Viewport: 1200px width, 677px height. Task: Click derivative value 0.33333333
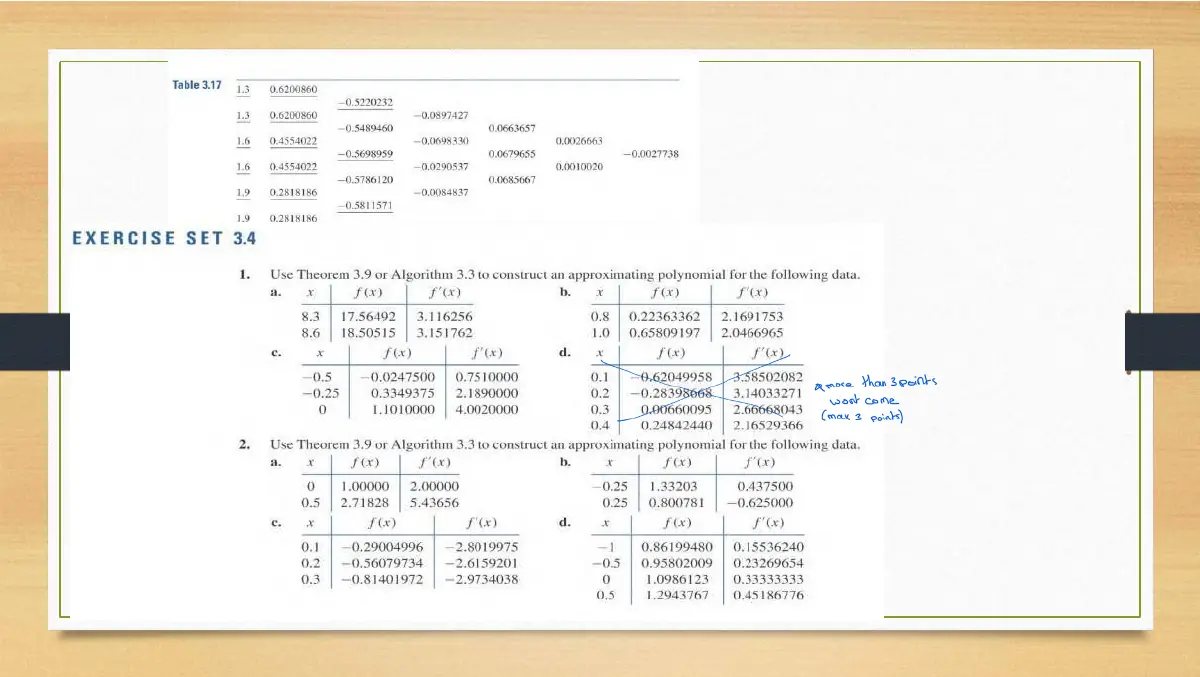[x=768, y=579]
